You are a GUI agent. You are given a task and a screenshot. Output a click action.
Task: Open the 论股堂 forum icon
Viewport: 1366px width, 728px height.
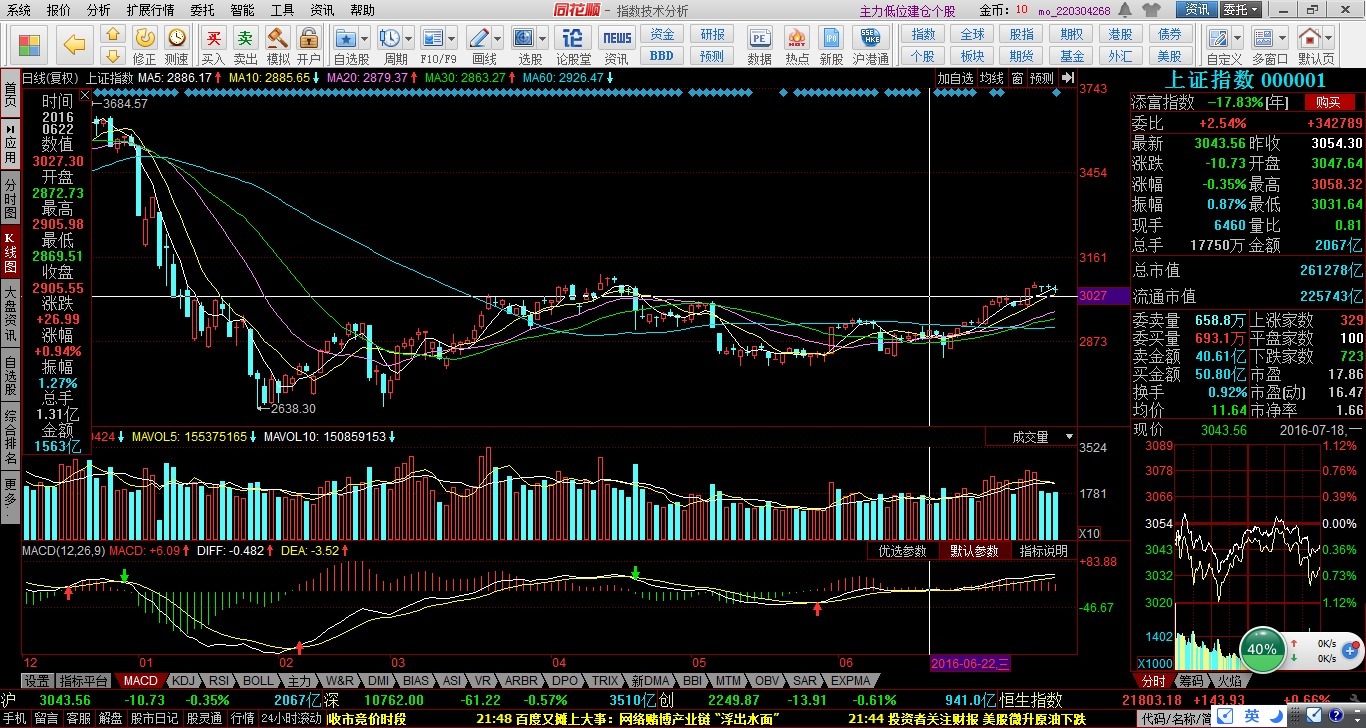tap(573, 44)
